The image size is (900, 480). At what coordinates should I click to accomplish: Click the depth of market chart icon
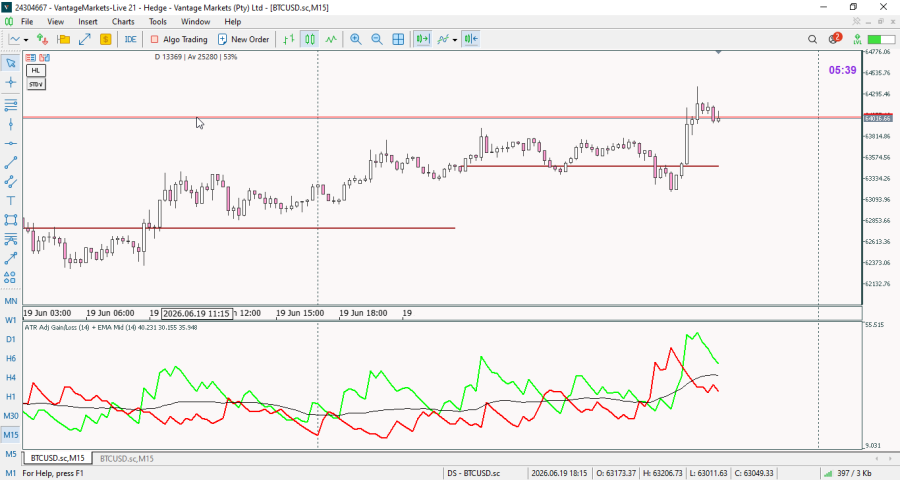[44, 57]
